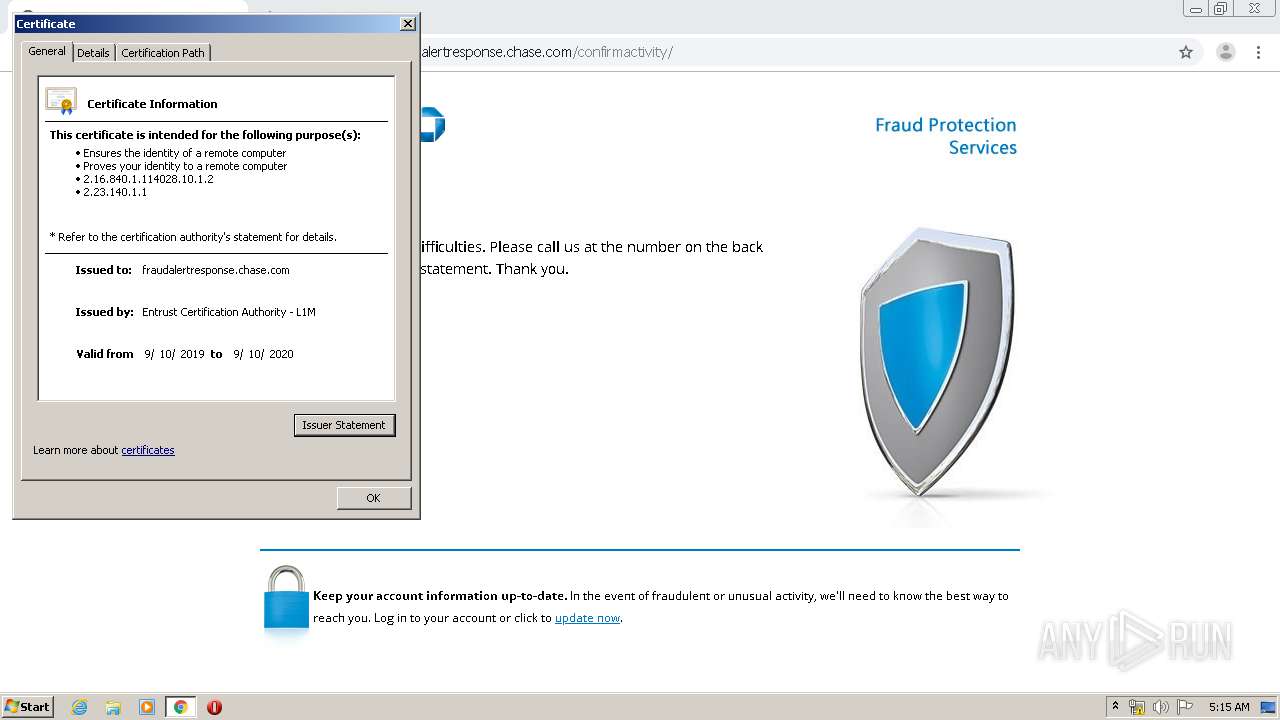Click issued-to name fraudalertresponse.chase.com
The height and width of the screenshot is (720, 1280).
[216, 270]
